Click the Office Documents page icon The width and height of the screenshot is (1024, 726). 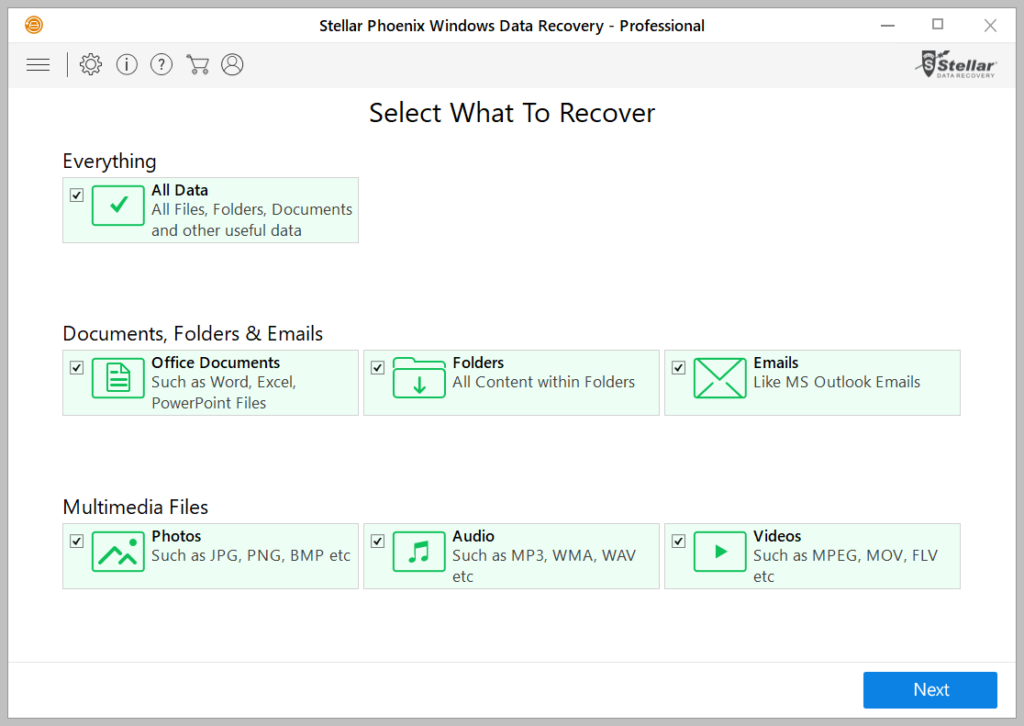[x=118, y=378]
